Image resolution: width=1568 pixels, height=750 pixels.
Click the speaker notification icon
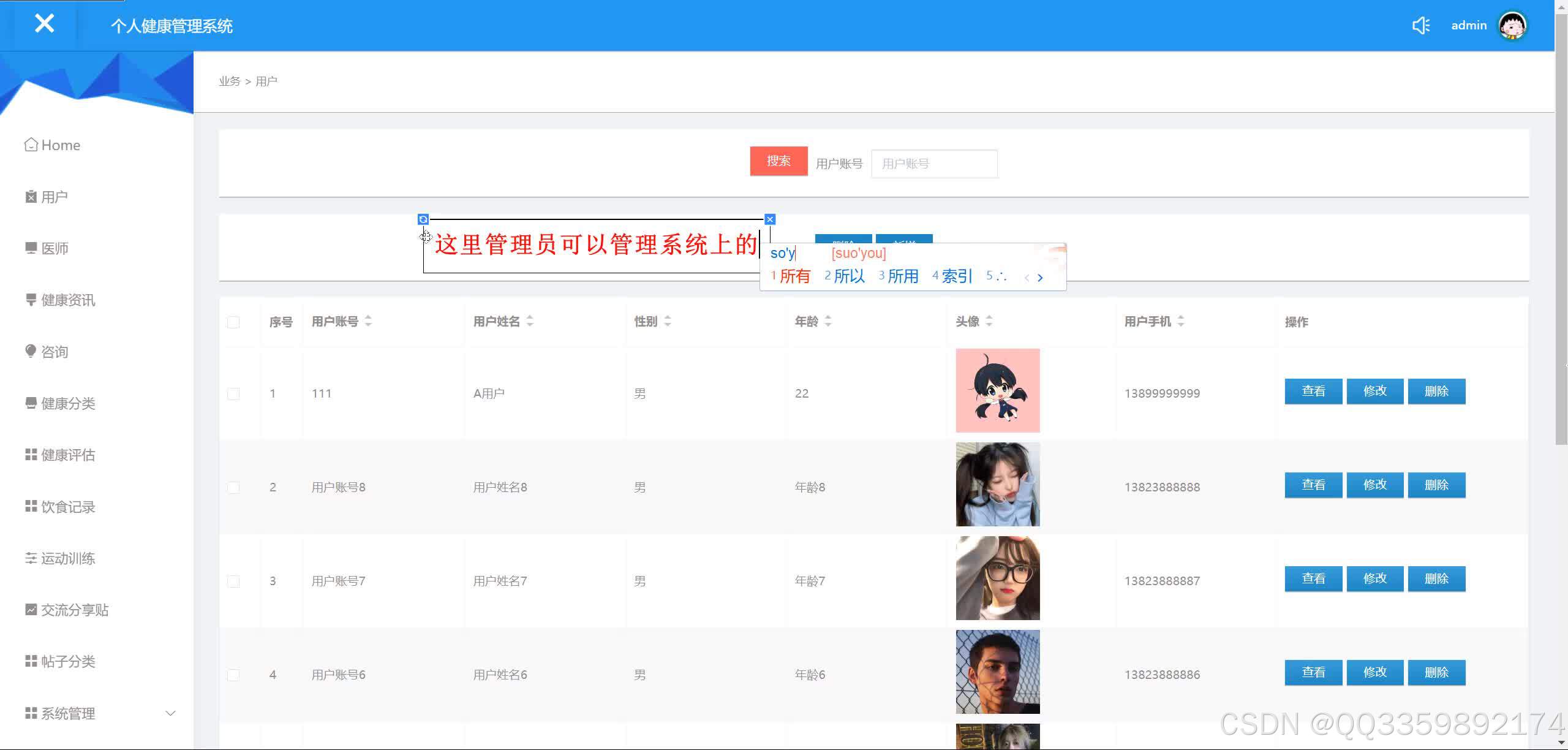click(x=1420, y=26)
